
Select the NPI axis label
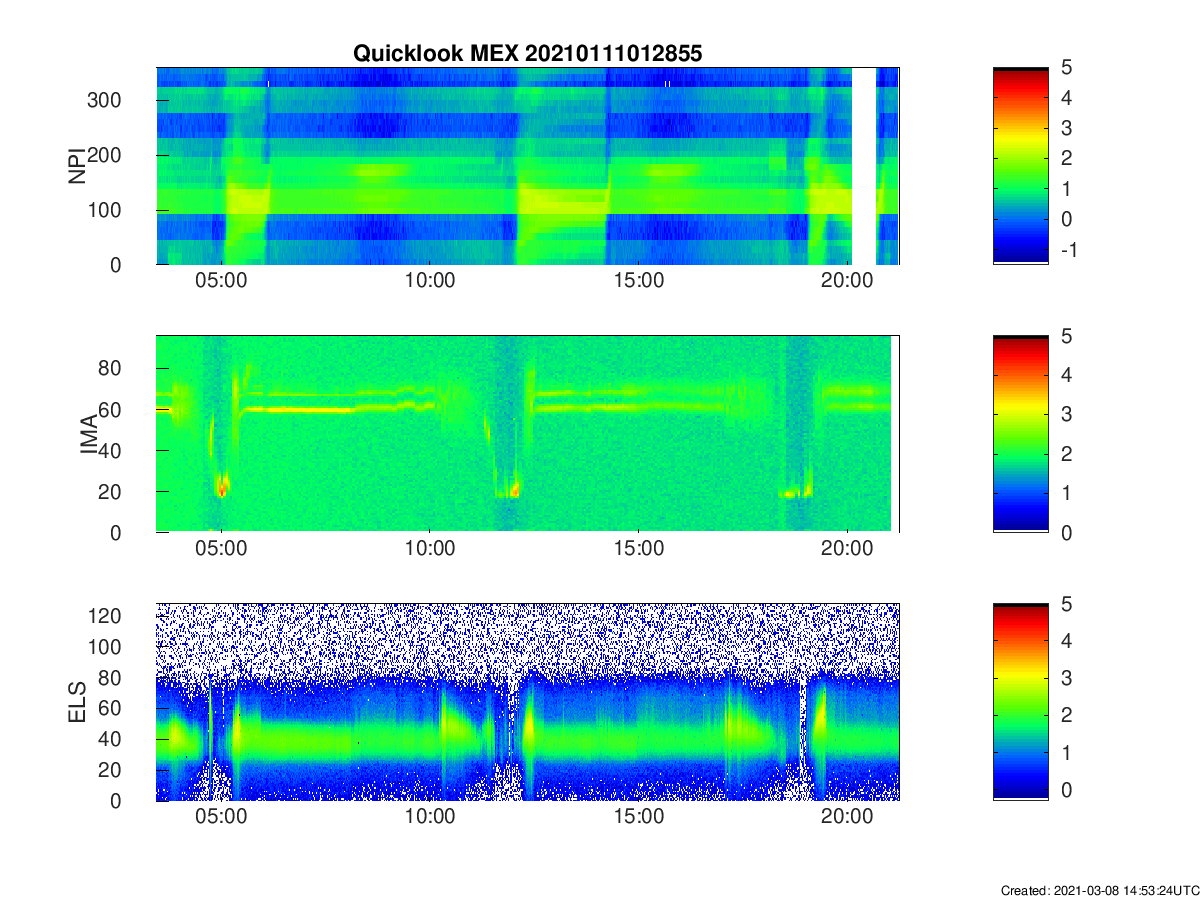[x=77, y=166]
